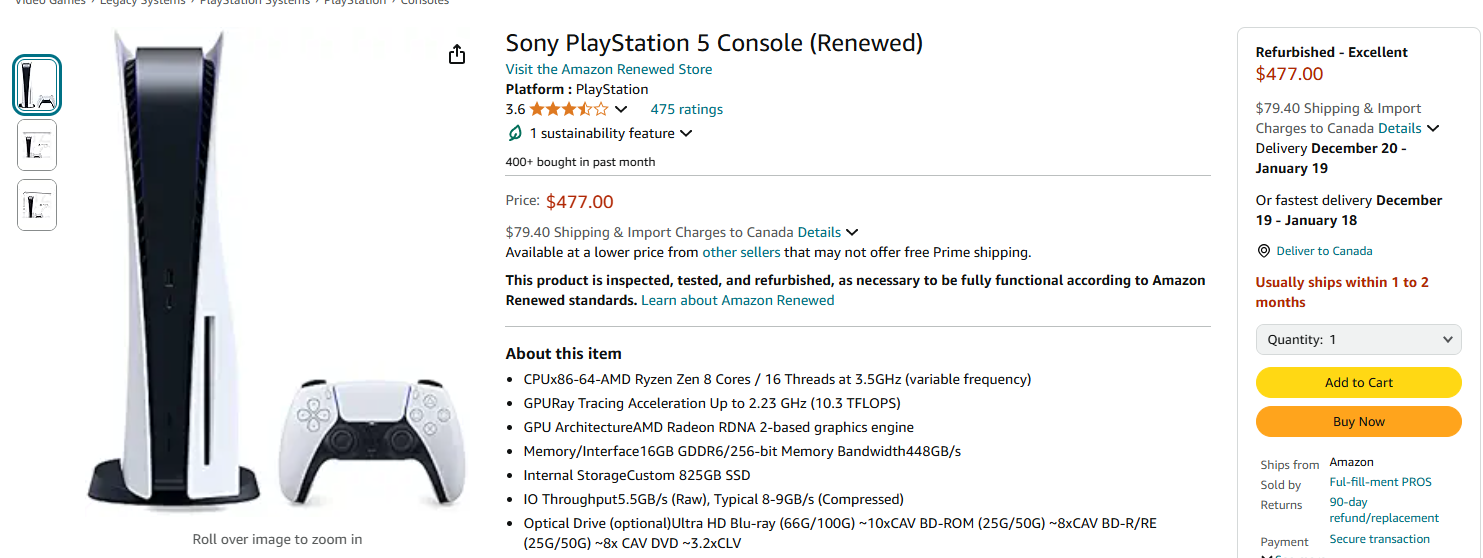The height and width of the screenshot is (558, 1483).
Task: Click the share icon above product image
Action: coord(457,55)
